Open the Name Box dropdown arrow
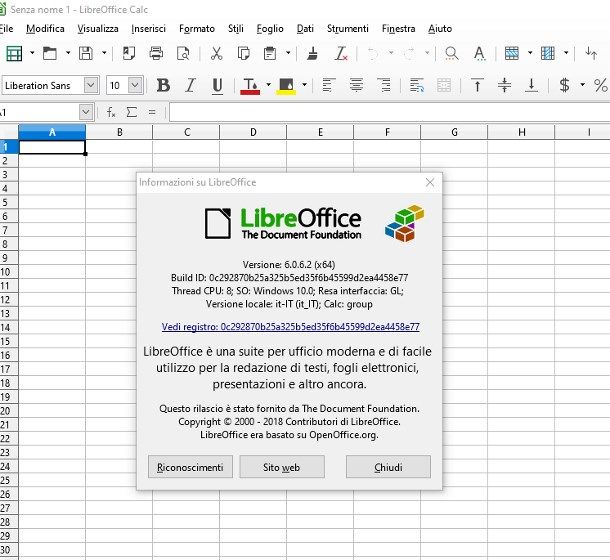This screenshot has height=560, width=610. pyautogui.click(x=86, y=112)
